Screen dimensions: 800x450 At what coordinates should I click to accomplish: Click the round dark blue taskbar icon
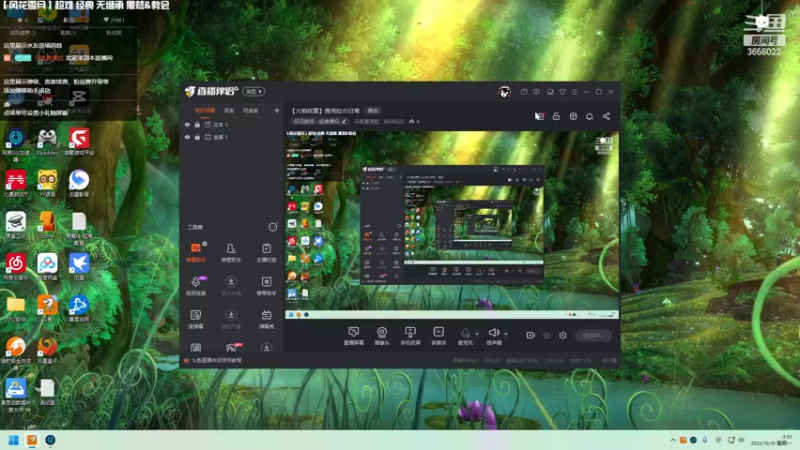(x=50, y=440)
